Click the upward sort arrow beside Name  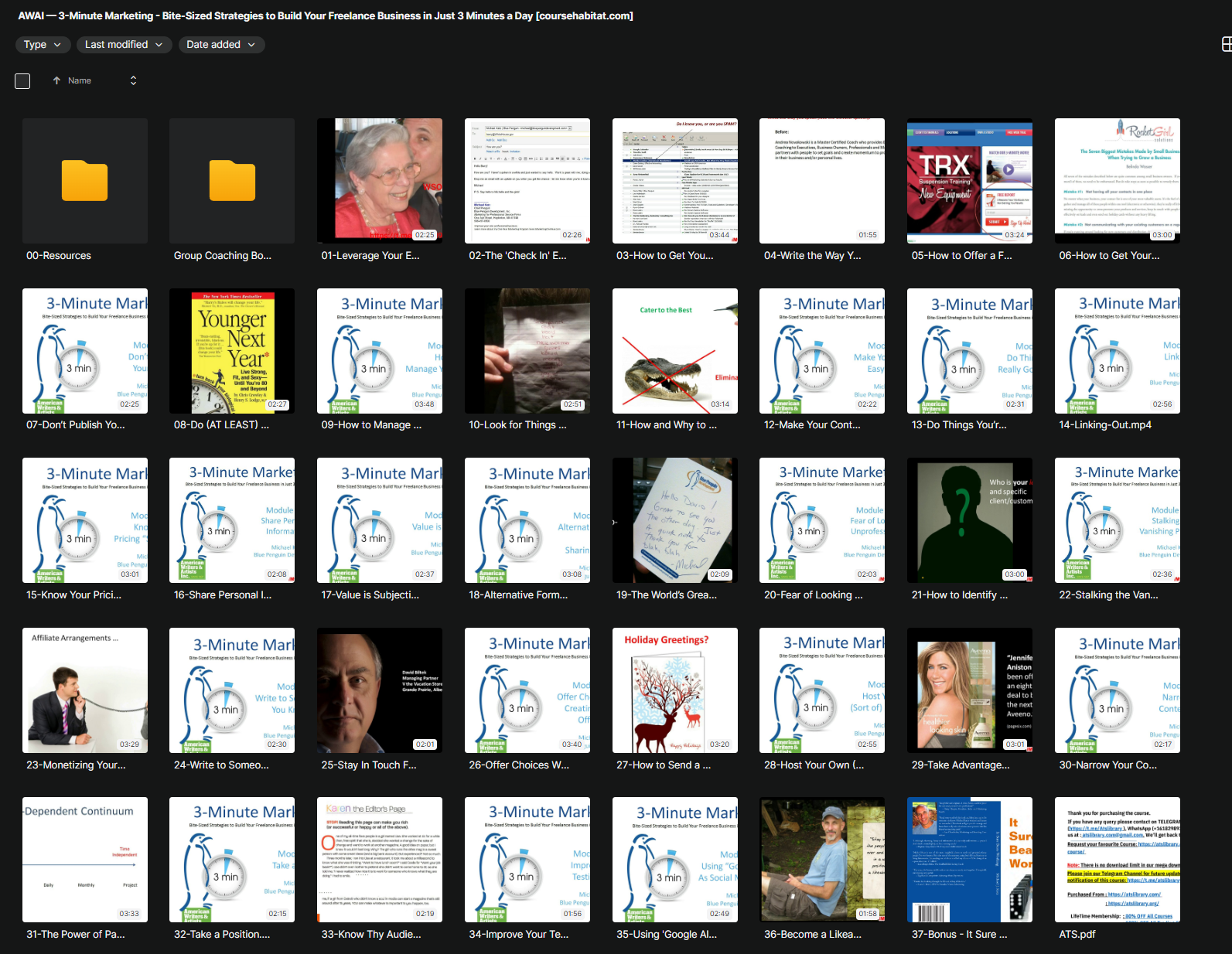(56, 80)
